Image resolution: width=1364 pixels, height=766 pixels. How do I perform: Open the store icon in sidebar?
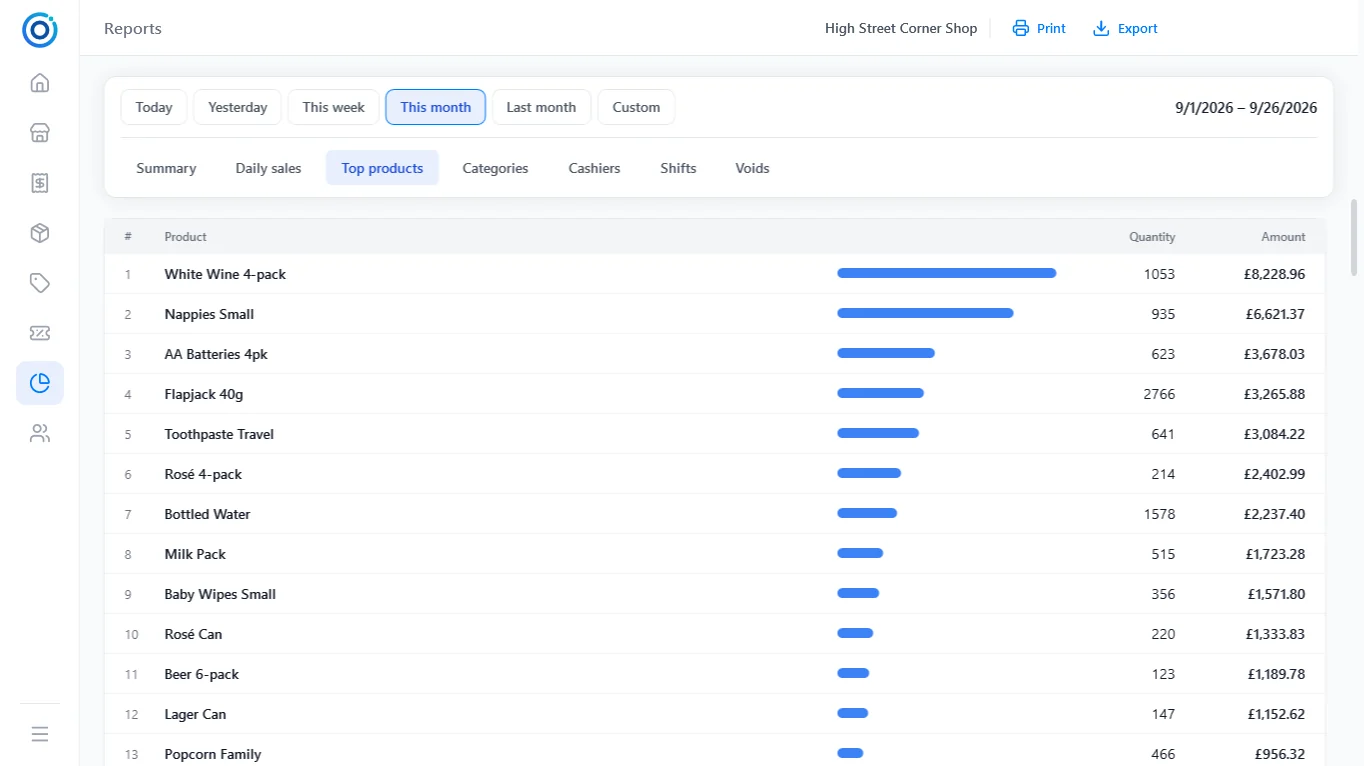tap(40, 133)
